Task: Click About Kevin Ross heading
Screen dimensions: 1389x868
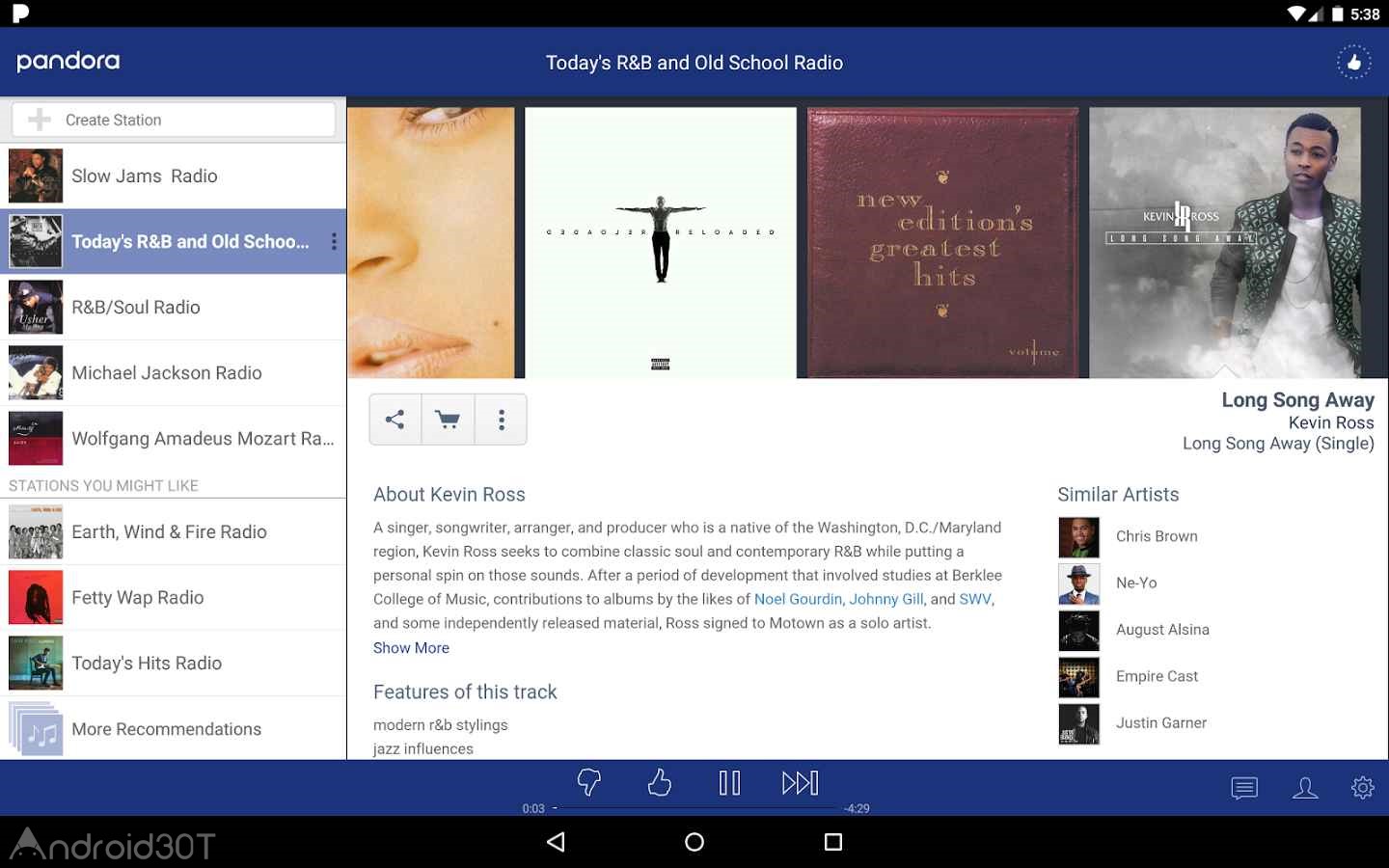Action: click(449, 495)
